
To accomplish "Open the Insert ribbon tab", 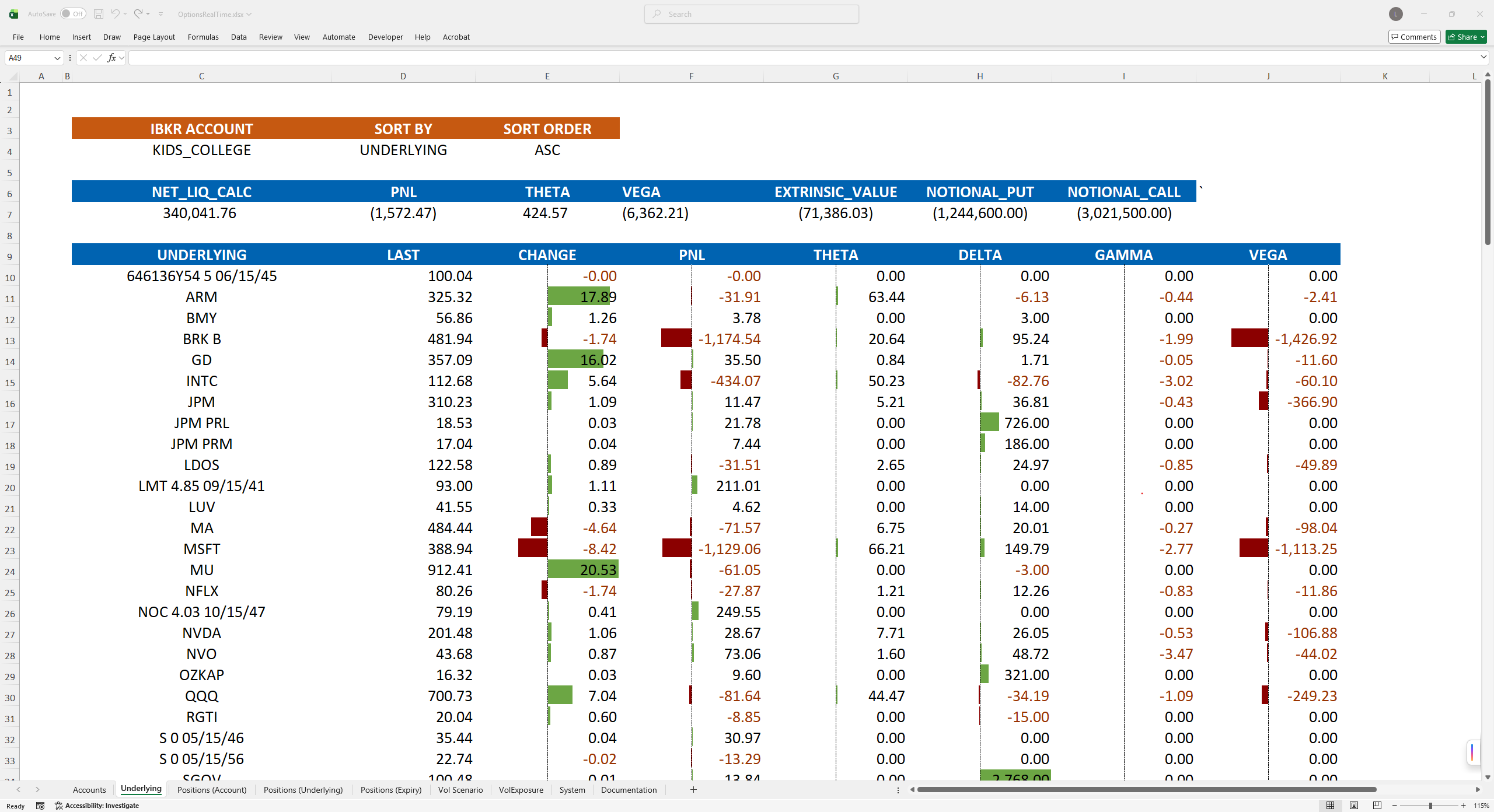I will click(82, 37).
